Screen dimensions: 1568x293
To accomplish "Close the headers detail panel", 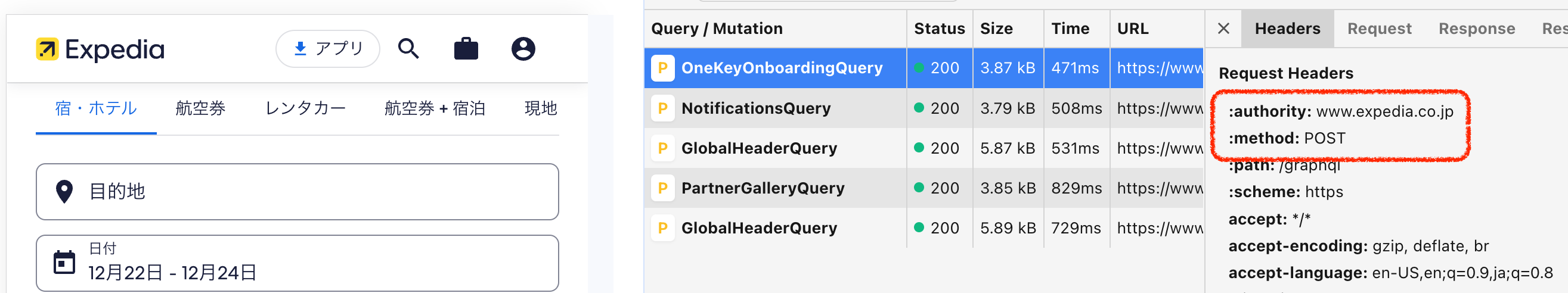I will 1223,29.
